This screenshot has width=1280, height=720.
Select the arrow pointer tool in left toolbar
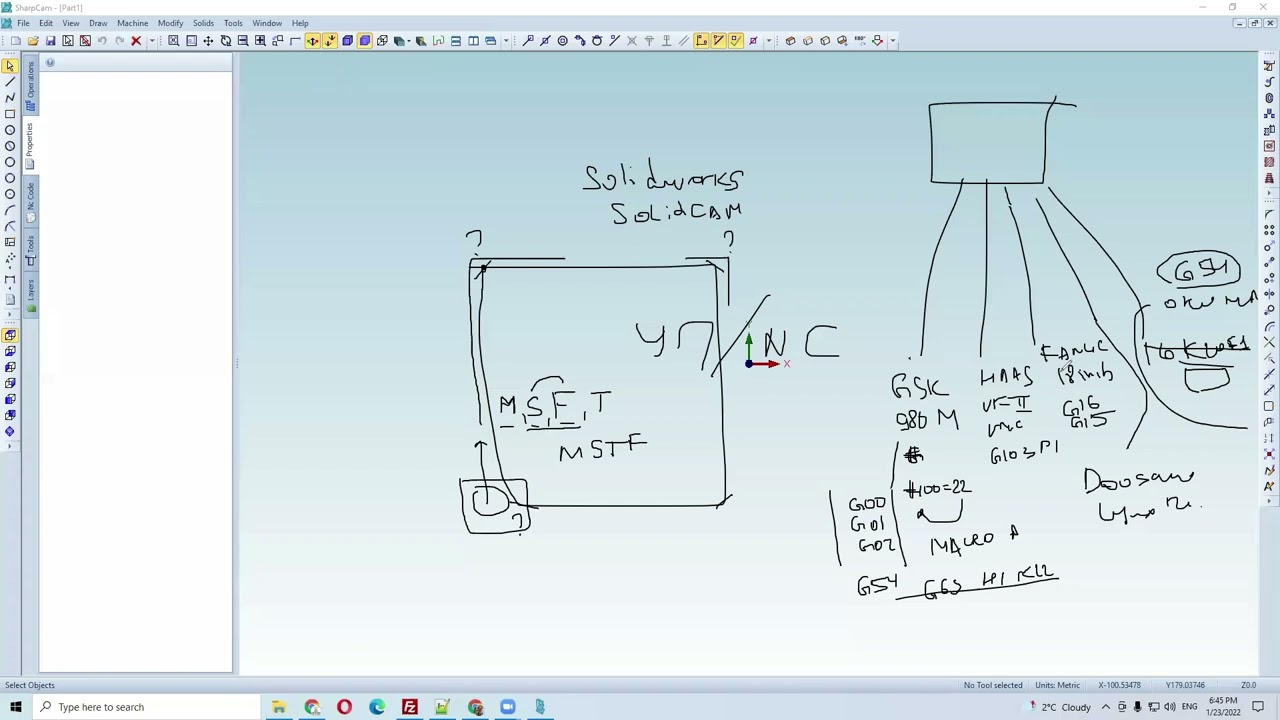pos(10,66)
